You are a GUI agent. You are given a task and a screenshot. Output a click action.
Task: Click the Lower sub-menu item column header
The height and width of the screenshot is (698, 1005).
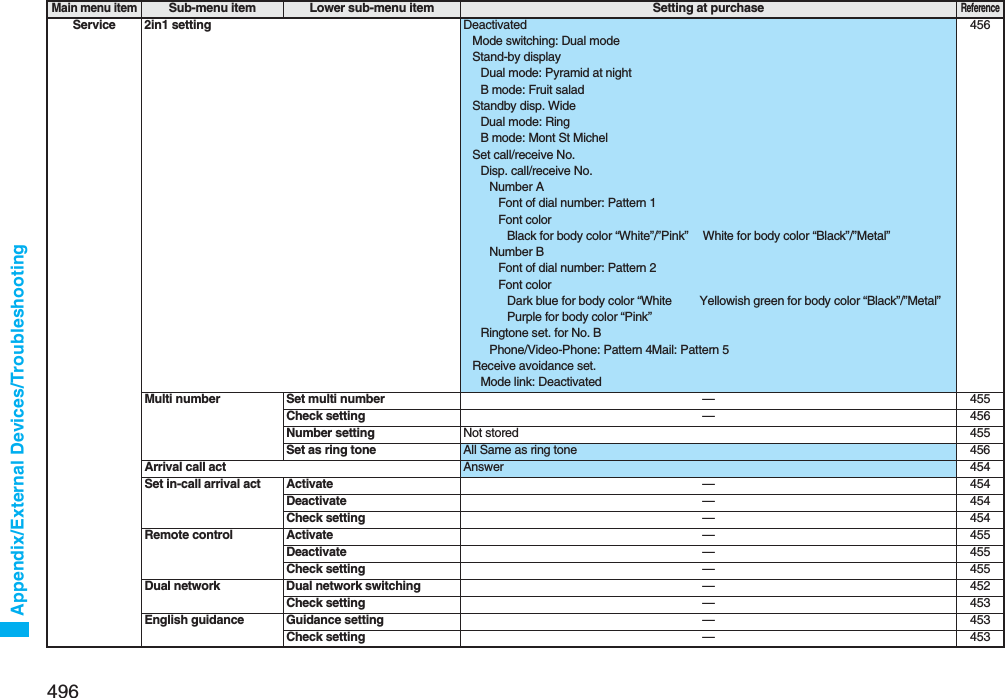(371, 8)
